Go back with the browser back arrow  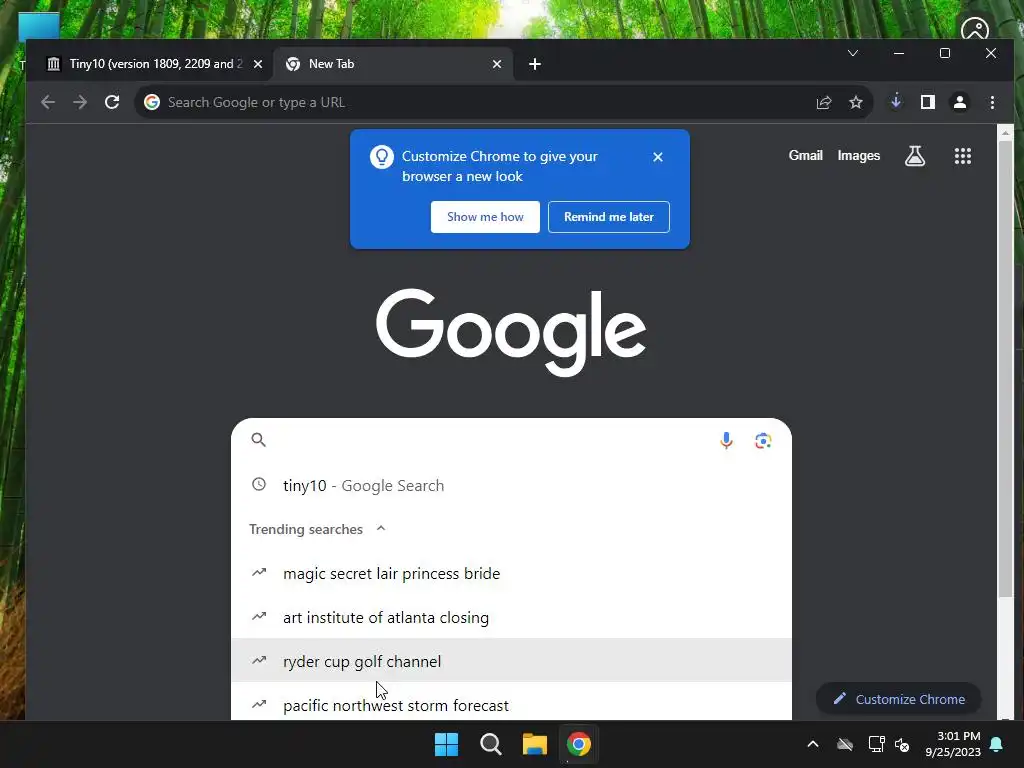point(48,103)
